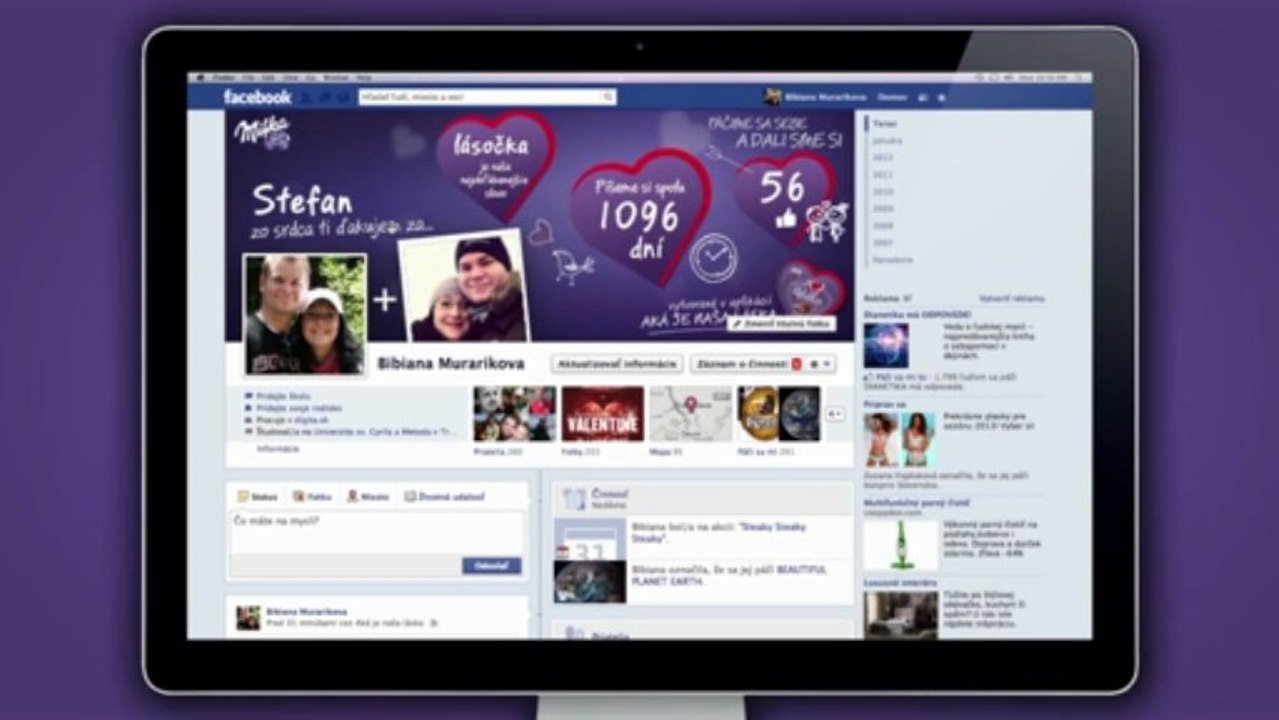Click the account settings icon in top bar
The height and width of the screenshot is (720, 1279).
941,98
